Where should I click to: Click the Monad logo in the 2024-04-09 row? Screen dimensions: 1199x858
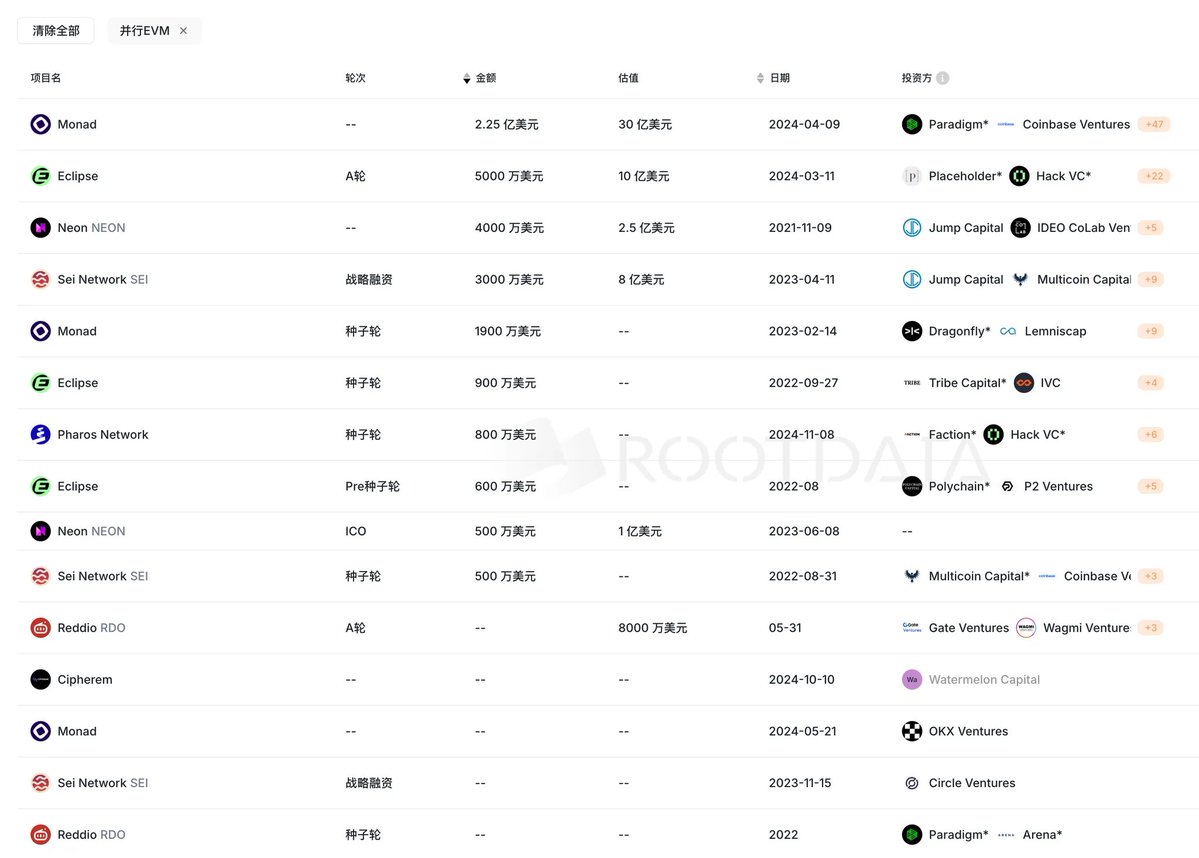[x=41, y=124]
